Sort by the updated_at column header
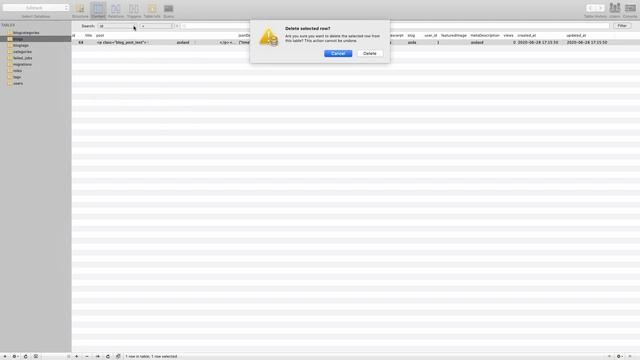Image resolution: width=640 pixels, height=360 pixels. (576, 36)
